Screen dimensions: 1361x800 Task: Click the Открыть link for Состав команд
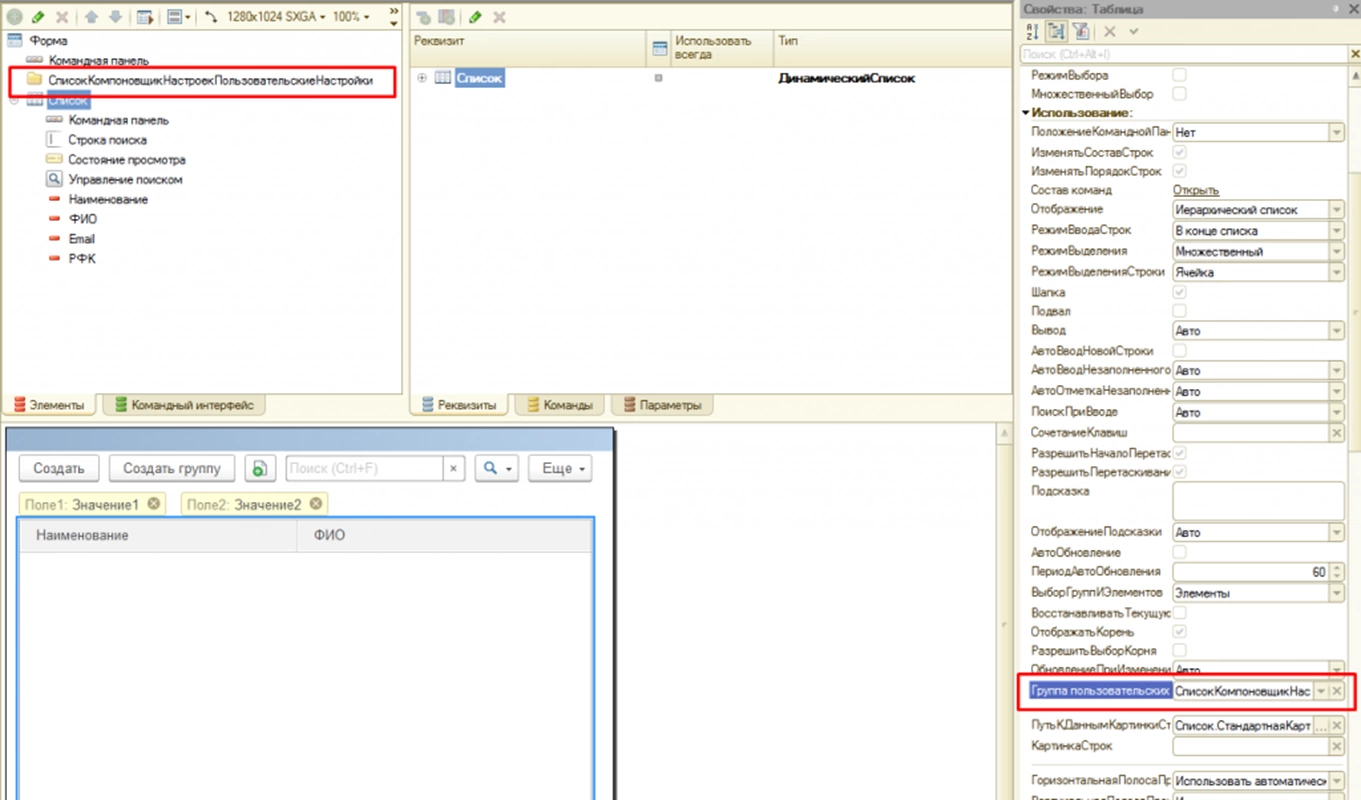coord(1196,190)
